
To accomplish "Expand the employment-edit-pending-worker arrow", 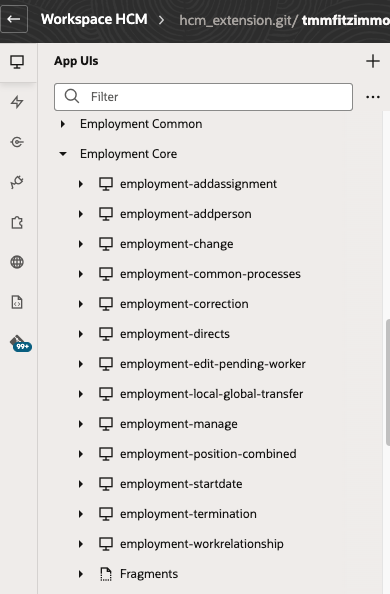I will point(81,364).
